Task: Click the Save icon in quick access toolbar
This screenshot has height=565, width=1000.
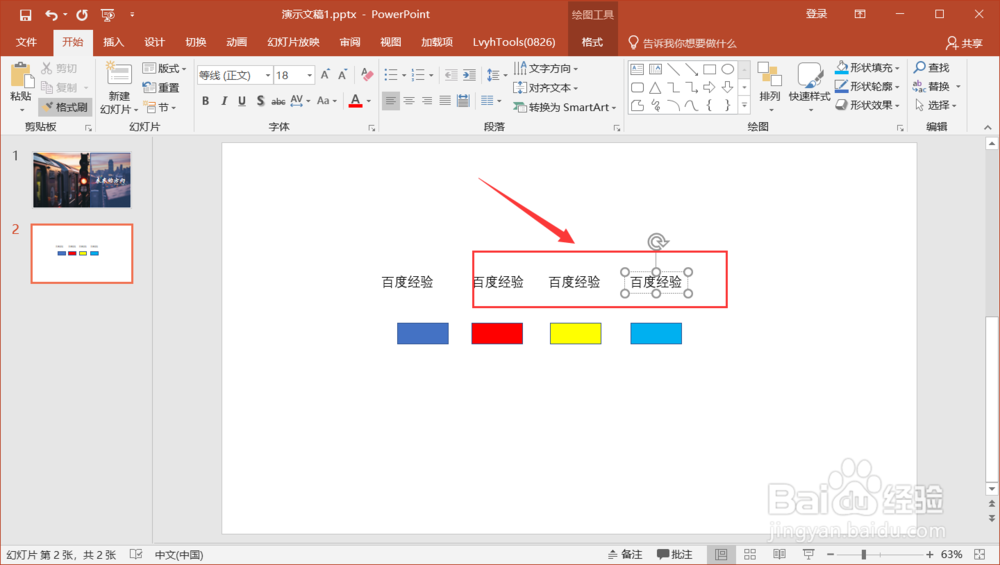Action: tap(25, 15)
